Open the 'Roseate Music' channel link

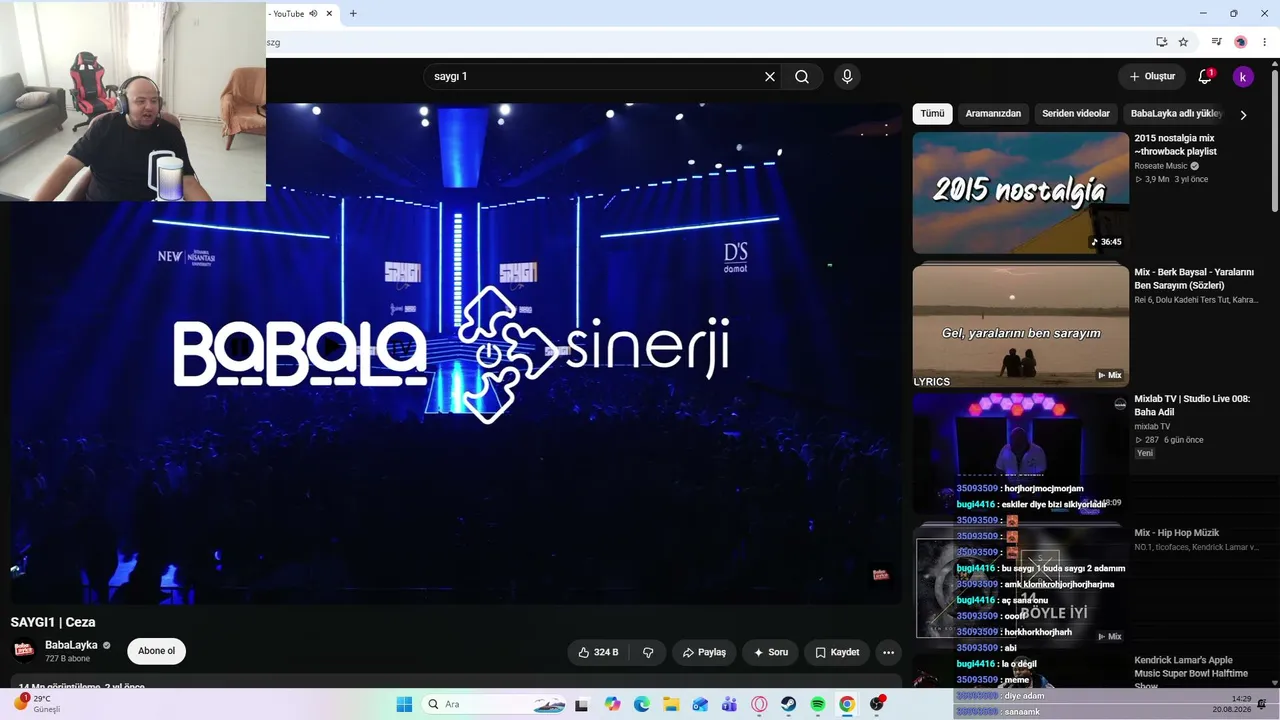click(1161, 166)
